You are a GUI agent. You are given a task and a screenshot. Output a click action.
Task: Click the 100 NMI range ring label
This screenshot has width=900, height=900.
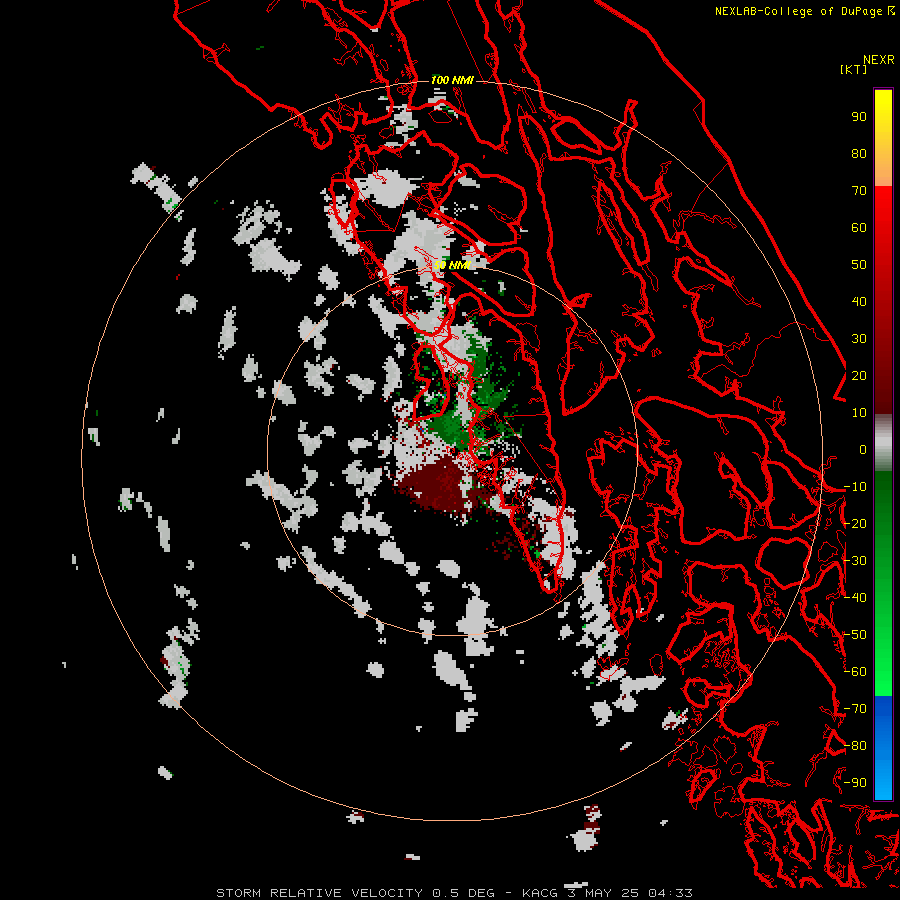[x=452, y=80]
